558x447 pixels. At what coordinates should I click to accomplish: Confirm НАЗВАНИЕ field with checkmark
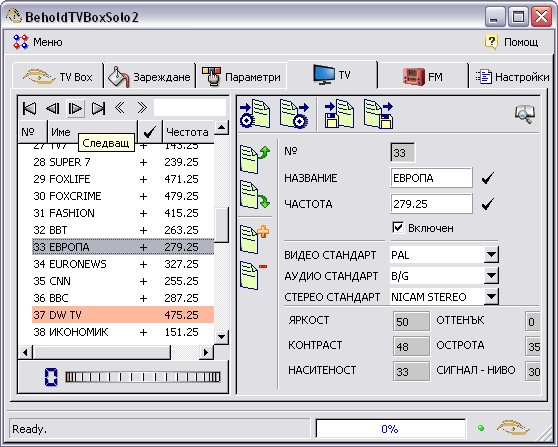pyautogui.click(x=488, y=177)
